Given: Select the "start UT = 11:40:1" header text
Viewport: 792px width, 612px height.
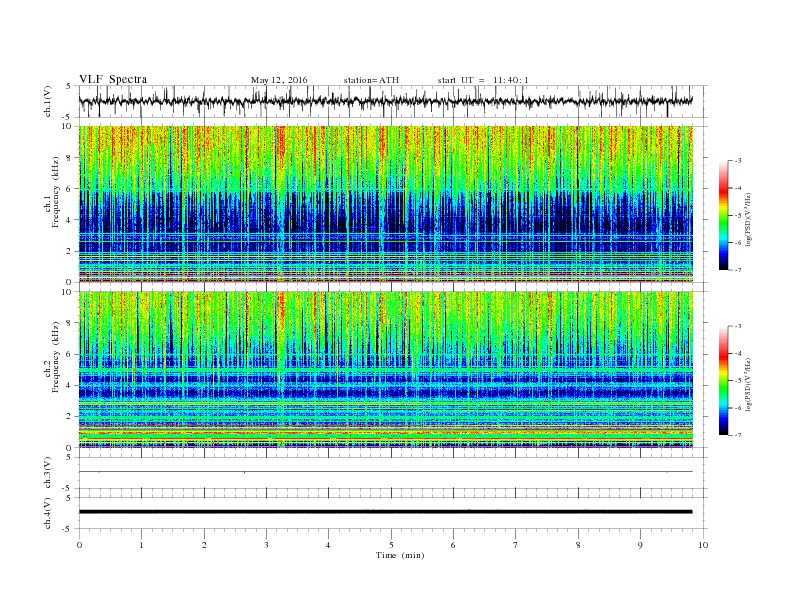Looking at the screenshot, I should tap(483, 80).
